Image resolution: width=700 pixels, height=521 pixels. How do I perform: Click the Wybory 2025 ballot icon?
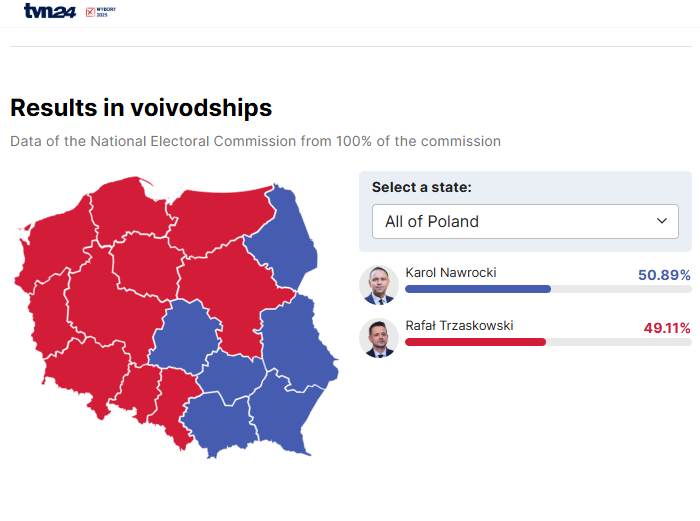point(90,13)
